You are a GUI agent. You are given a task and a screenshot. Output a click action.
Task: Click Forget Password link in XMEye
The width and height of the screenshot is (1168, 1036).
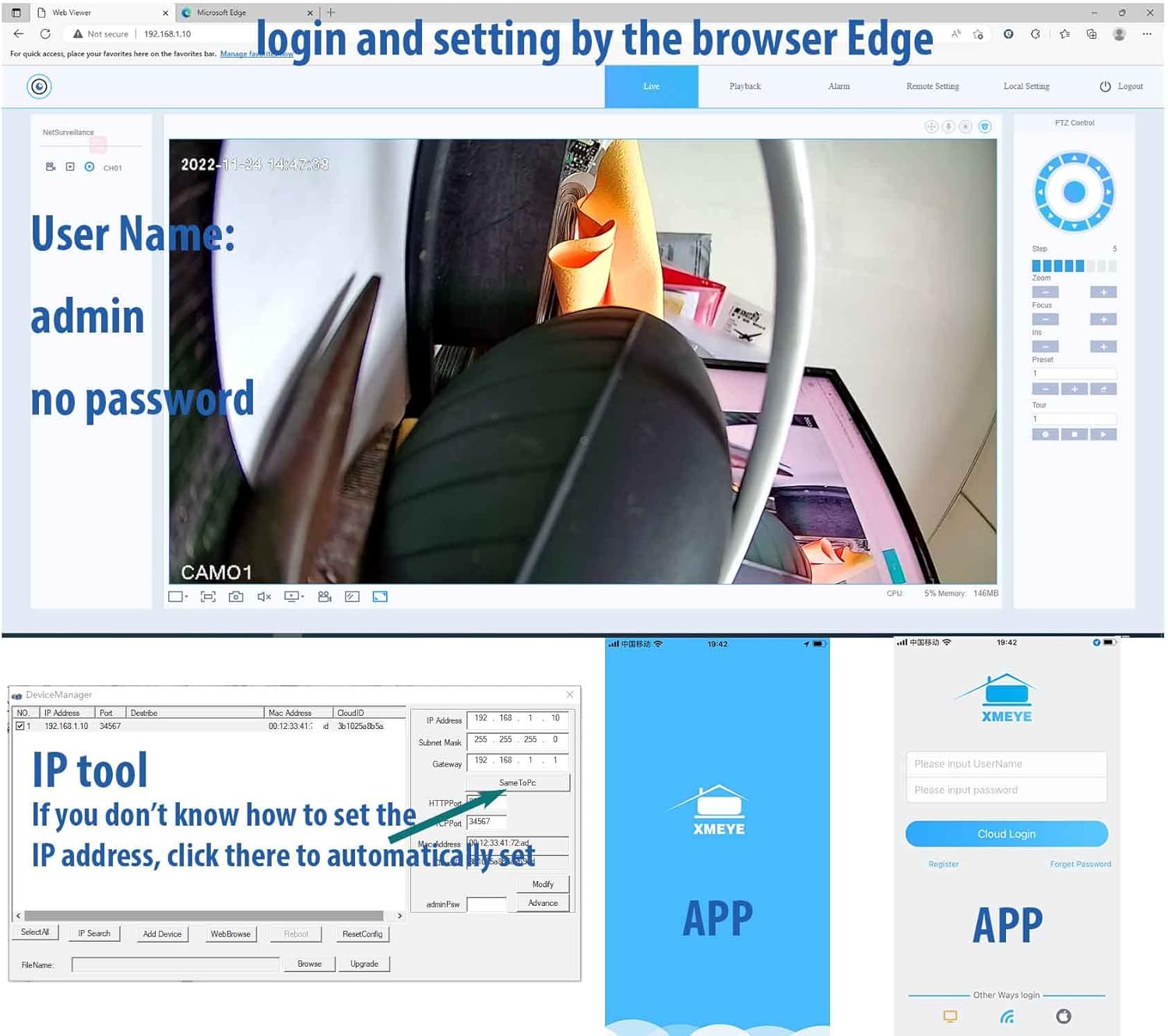point(1080,864)
